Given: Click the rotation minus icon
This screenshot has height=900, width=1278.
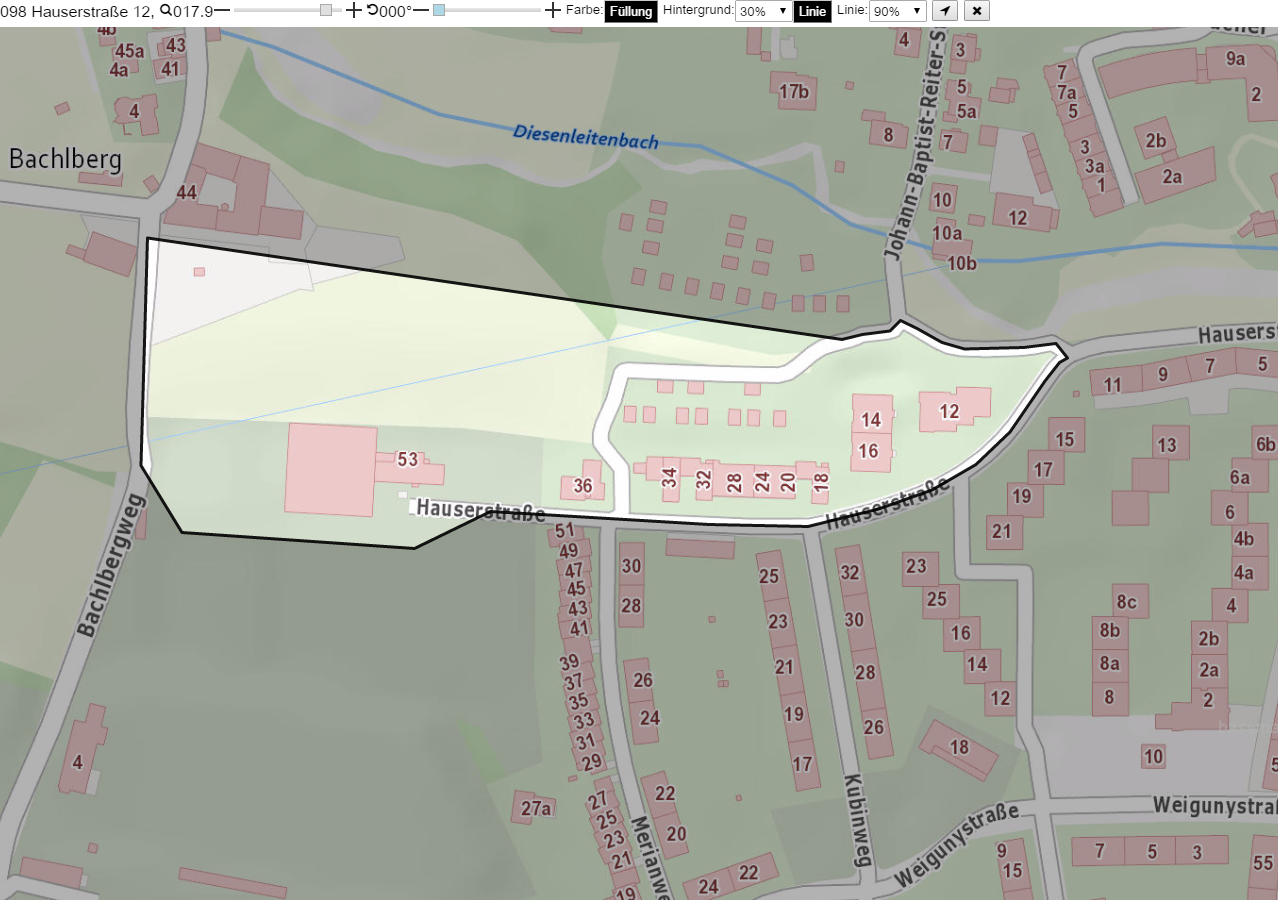Looking at the screenshot, I should click(421, 10).
